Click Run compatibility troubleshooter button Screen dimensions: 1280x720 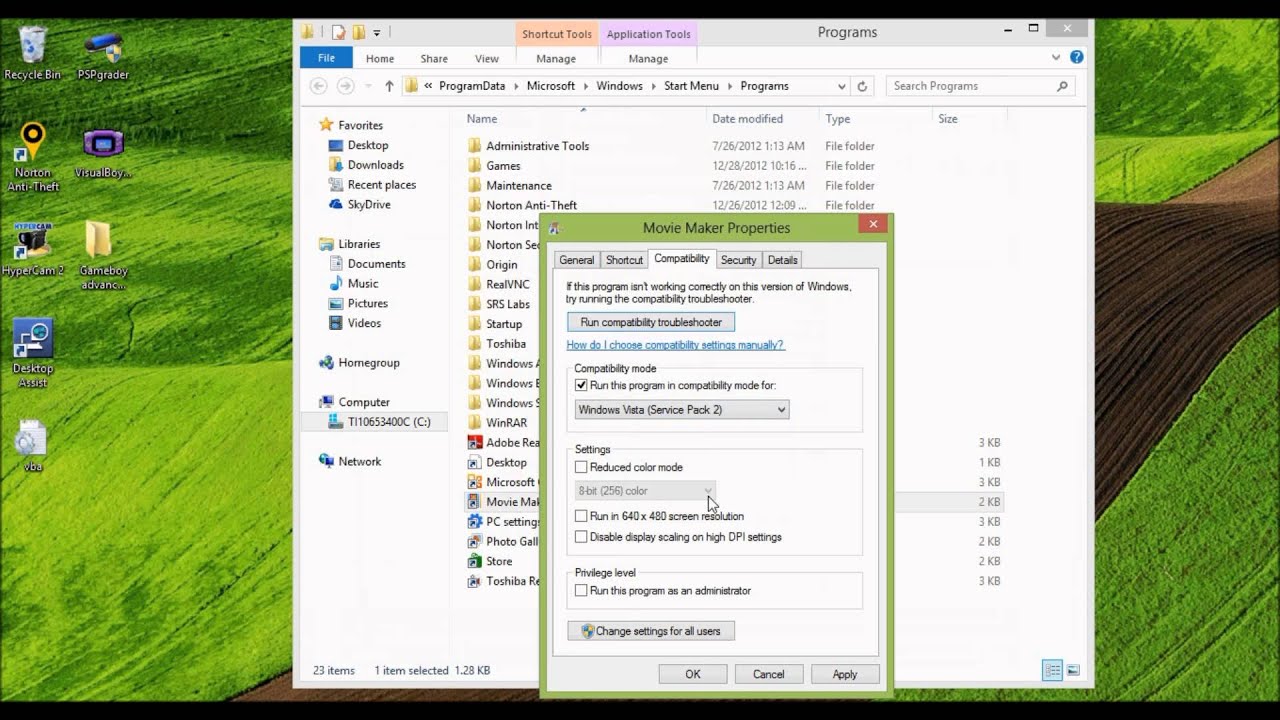tap(651, 322)
